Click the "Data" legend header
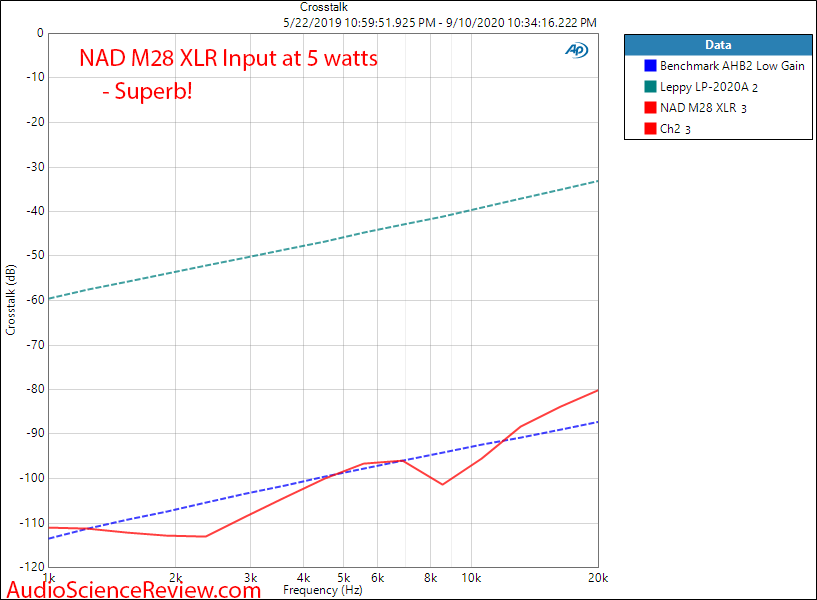The width and height of the screenshot is (817, 600). click(718, 45)
